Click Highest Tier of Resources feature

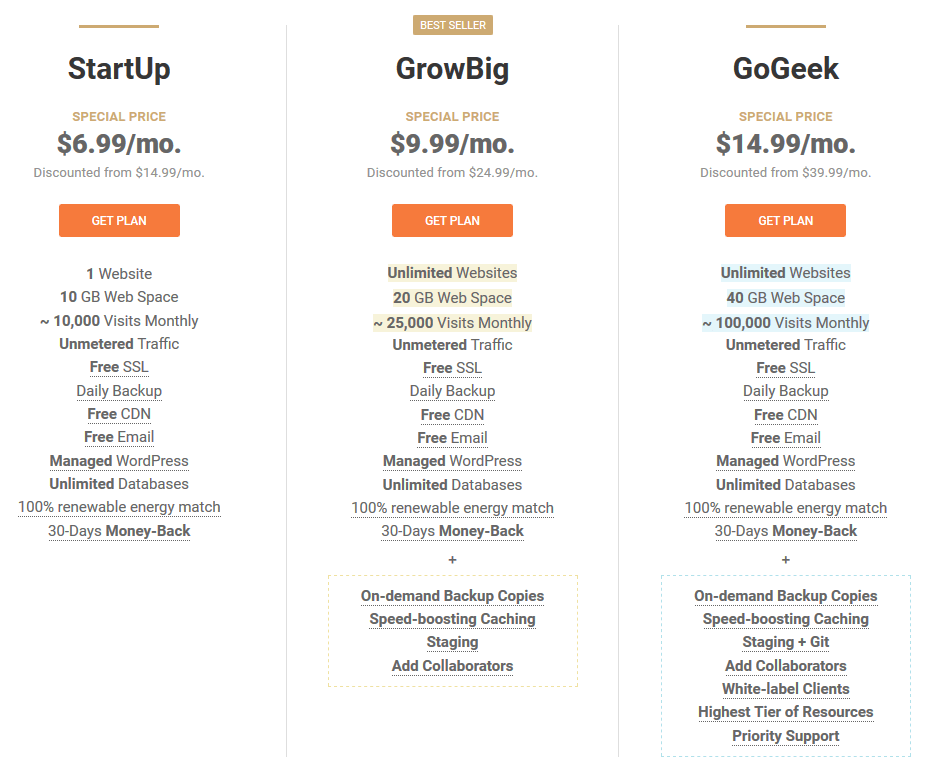[785, 713]
